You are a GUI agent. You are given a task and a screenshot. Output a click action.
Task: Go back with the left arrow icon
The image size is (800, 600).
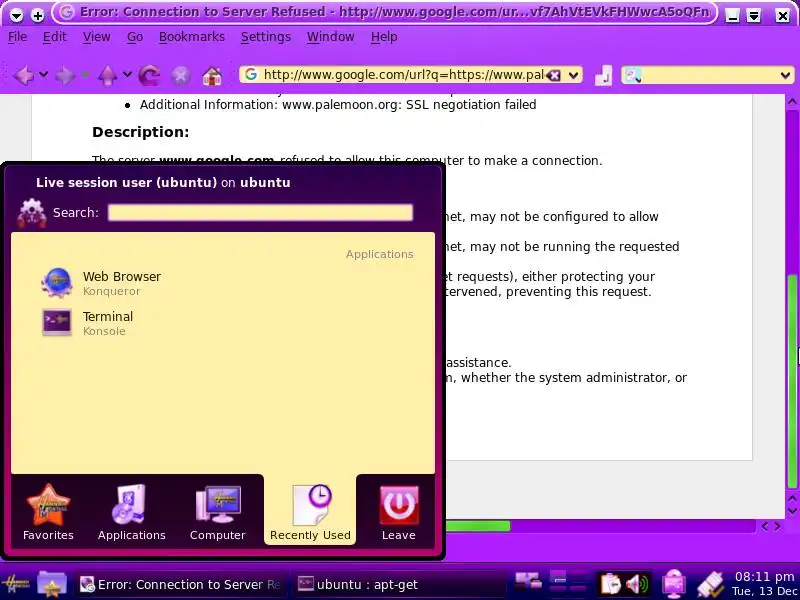[23, 76]
